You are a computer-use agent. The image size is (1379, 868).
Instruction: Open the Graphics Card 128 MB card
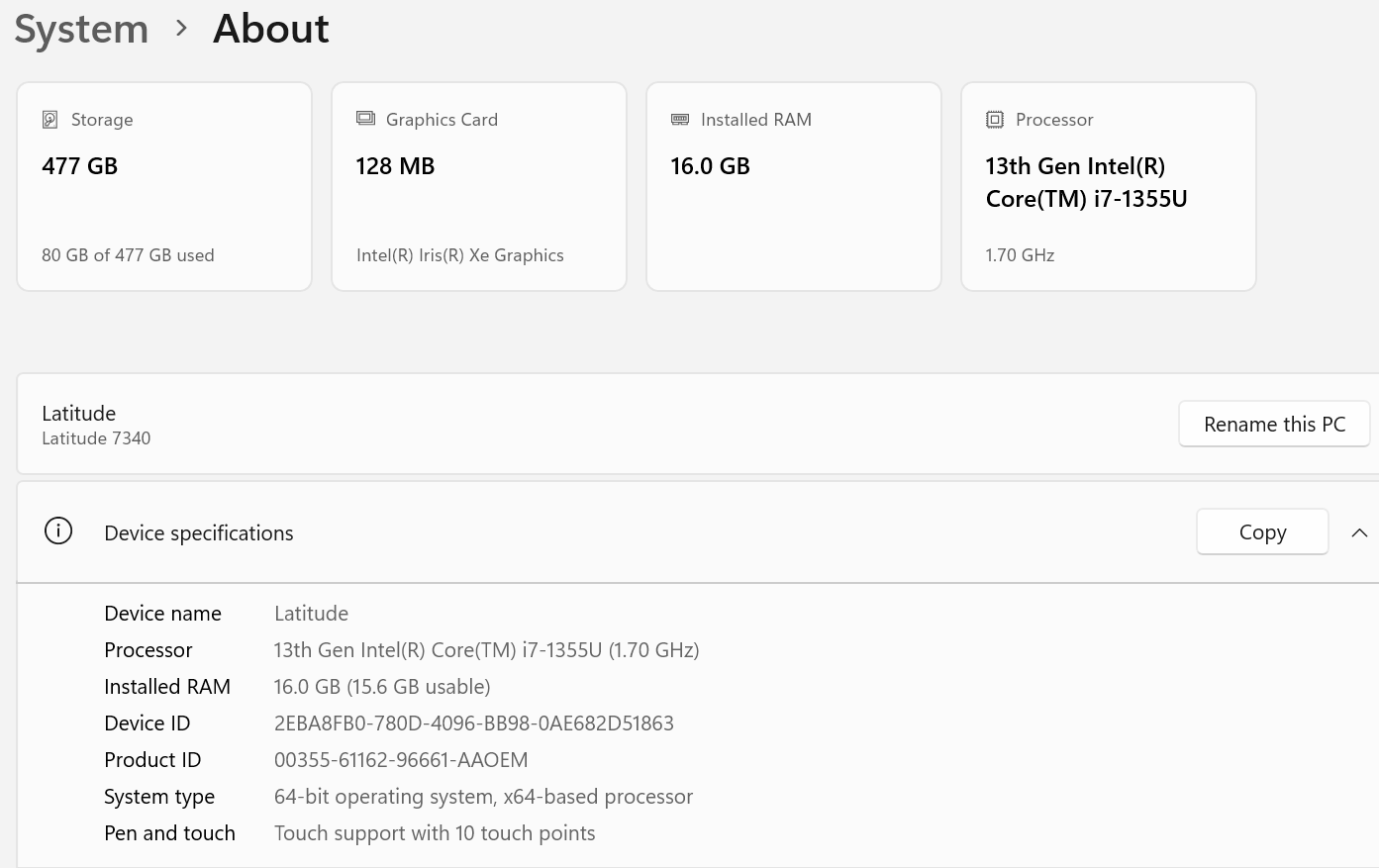[x=479, y=186]
